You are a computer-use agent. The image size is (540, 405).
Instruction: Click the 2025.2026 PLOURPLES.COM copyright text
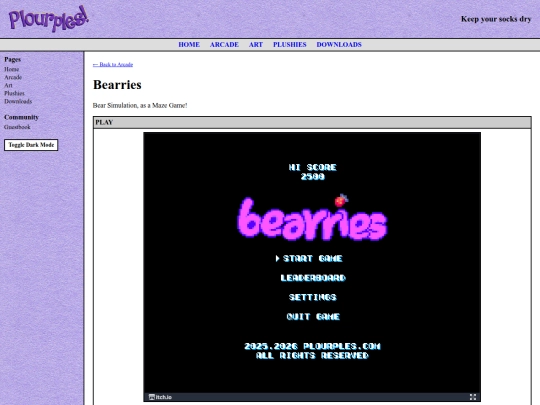tap(312, 346)
